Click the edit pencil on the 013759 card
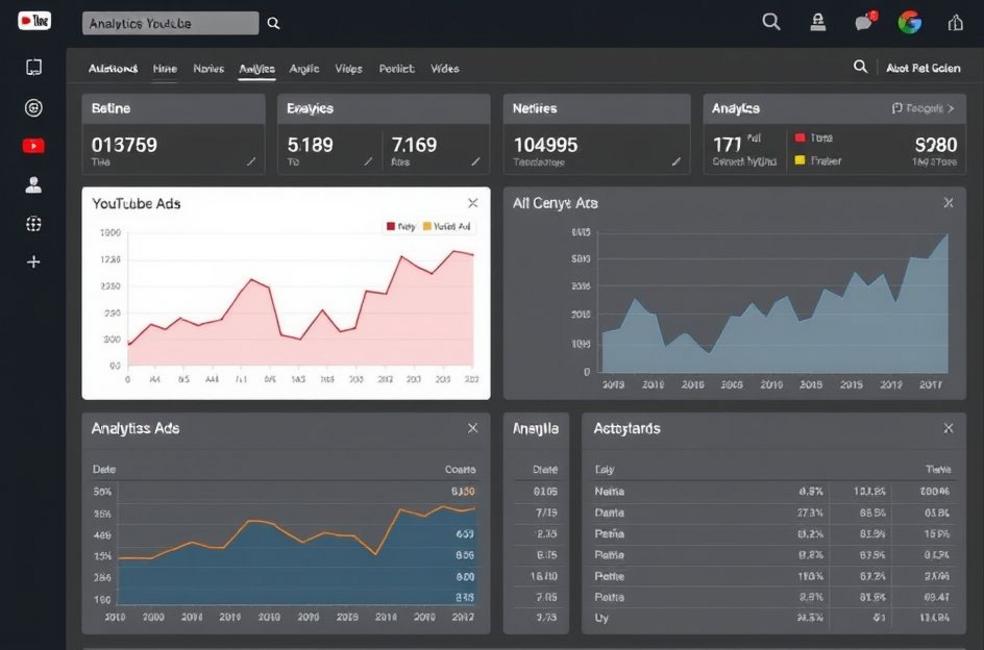The width and height of the screenshot is (984, 650). tap(251, 161)
